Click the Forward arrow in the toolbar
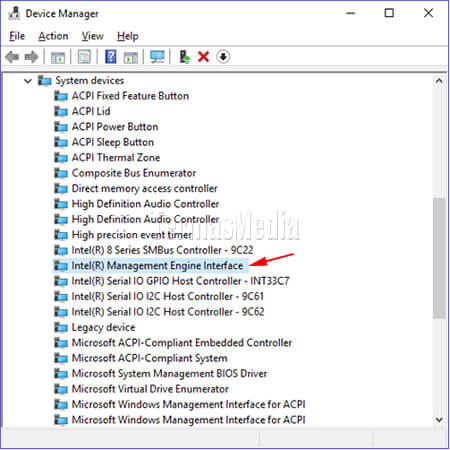 coord(32,57)
